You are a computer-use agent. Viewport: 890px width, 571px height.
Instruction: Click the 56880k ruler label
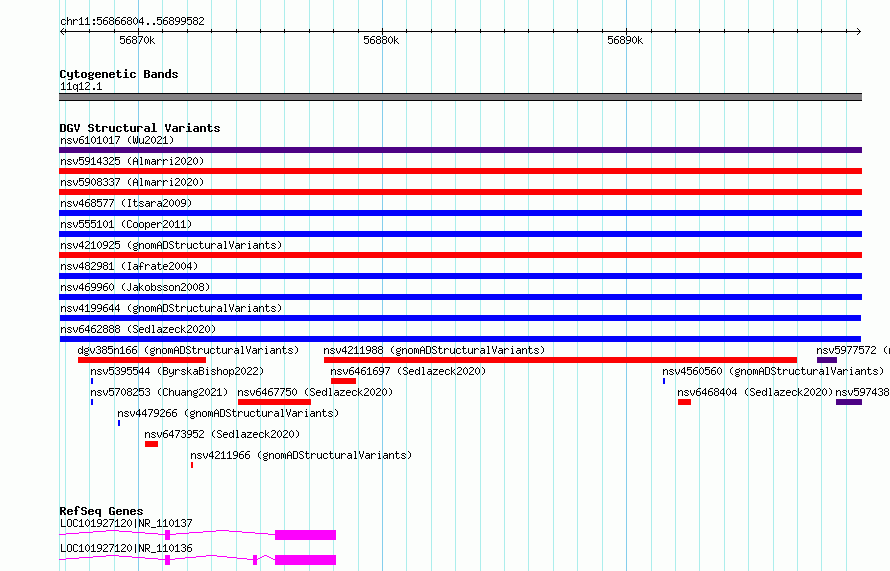click(381, 40)
